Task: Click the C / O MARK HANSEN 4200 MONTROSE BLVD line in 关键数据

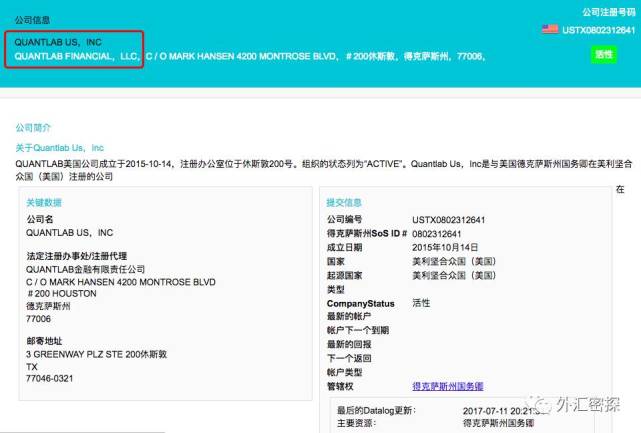Action: pos(121,282)
